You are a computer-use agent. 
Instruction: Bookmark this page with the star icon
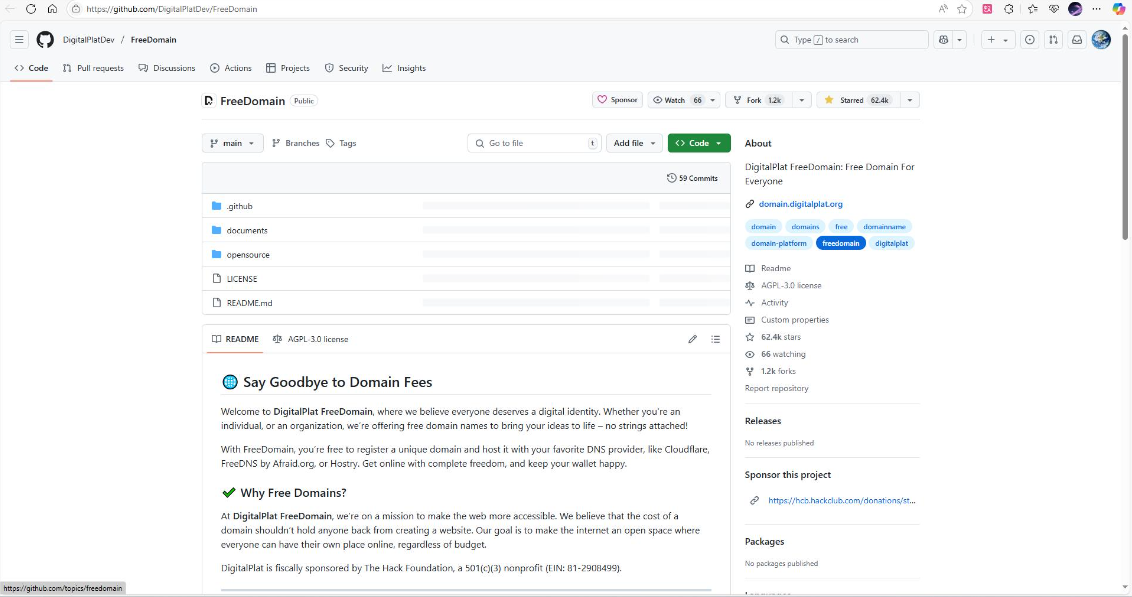tap(962, 9)
